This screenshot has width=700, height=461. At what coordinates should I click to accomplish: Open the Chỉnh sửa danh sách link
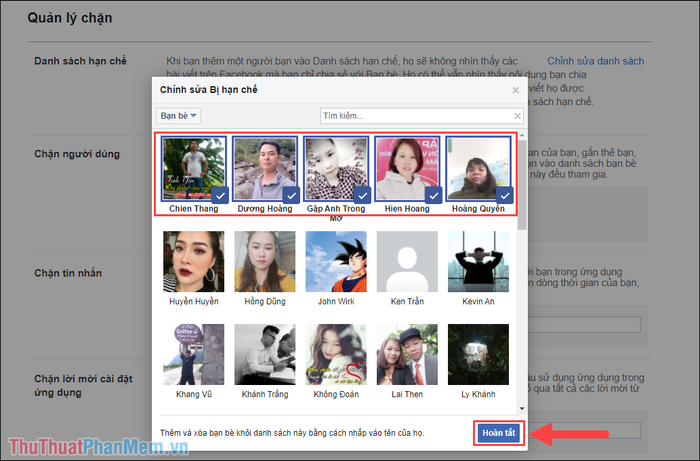coord(596,61)
